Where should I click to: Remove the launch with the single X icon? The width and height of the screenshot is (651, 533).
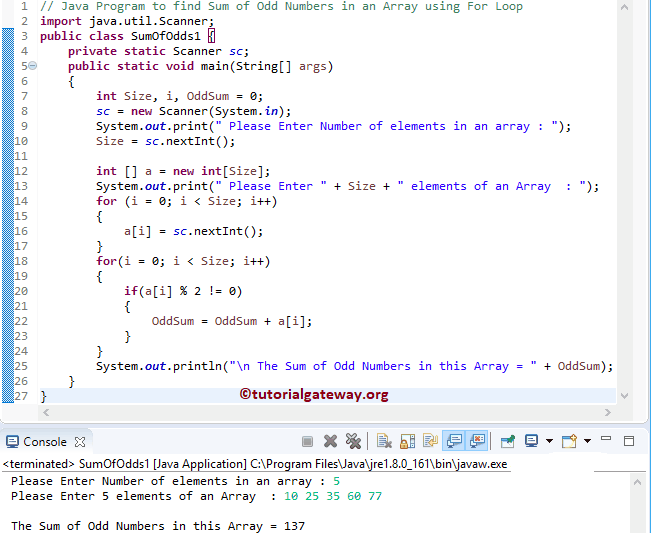pos(330,441)
